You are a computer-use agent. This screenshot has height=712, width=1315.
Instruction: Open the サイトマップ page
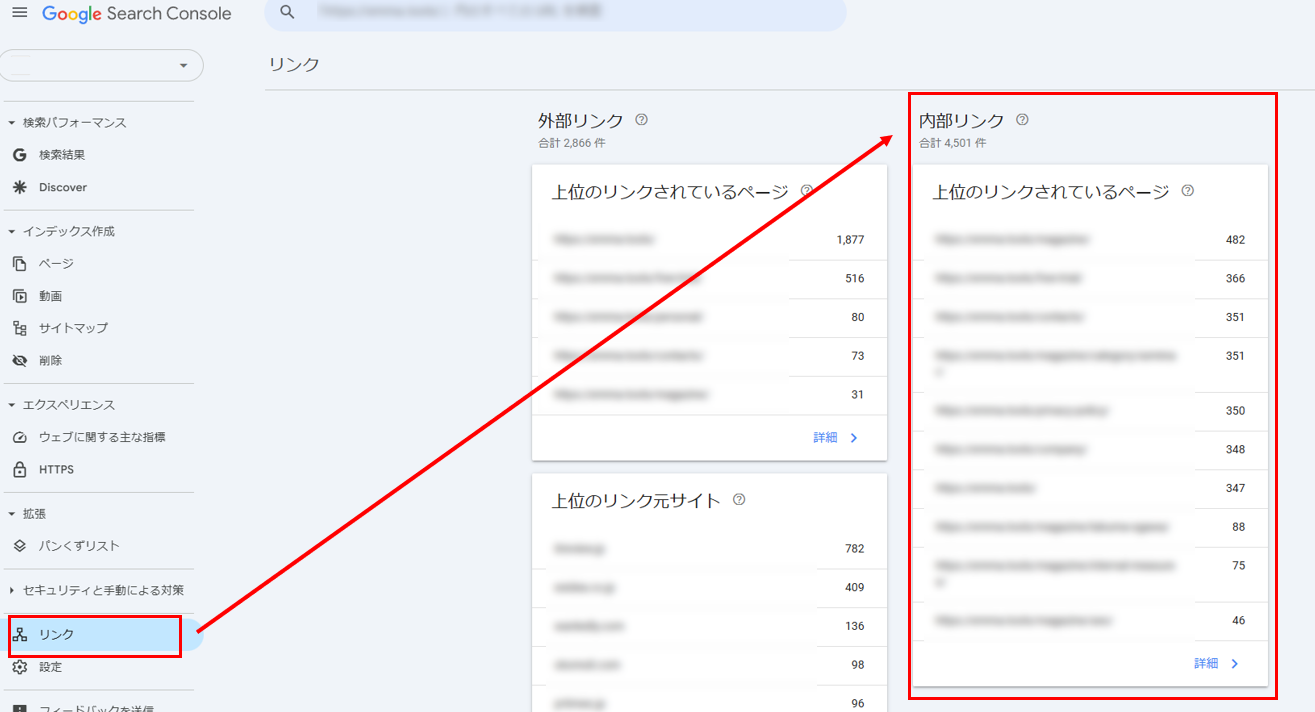coord(72,328)
